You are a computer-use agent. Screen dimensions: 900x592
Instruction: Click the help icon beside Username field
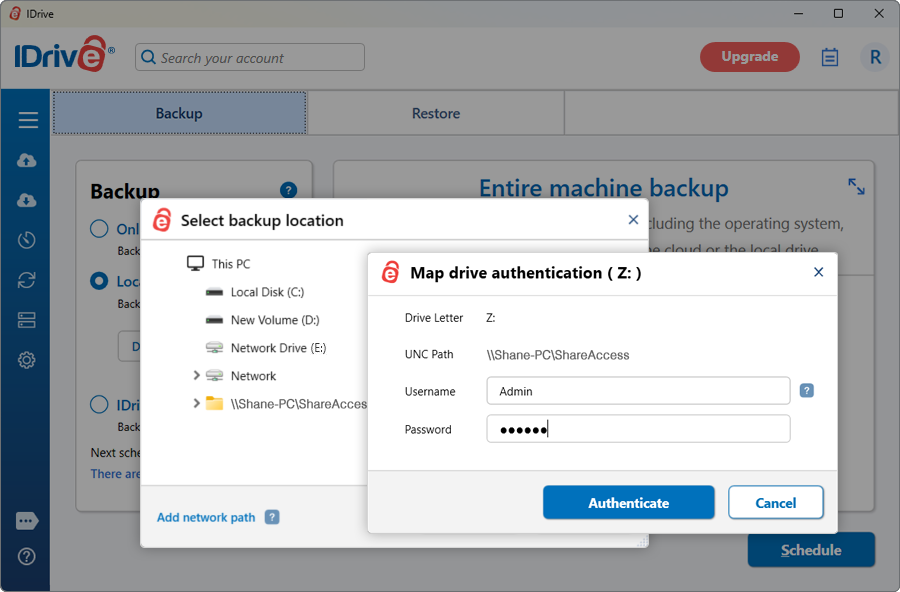coord(806,391)
